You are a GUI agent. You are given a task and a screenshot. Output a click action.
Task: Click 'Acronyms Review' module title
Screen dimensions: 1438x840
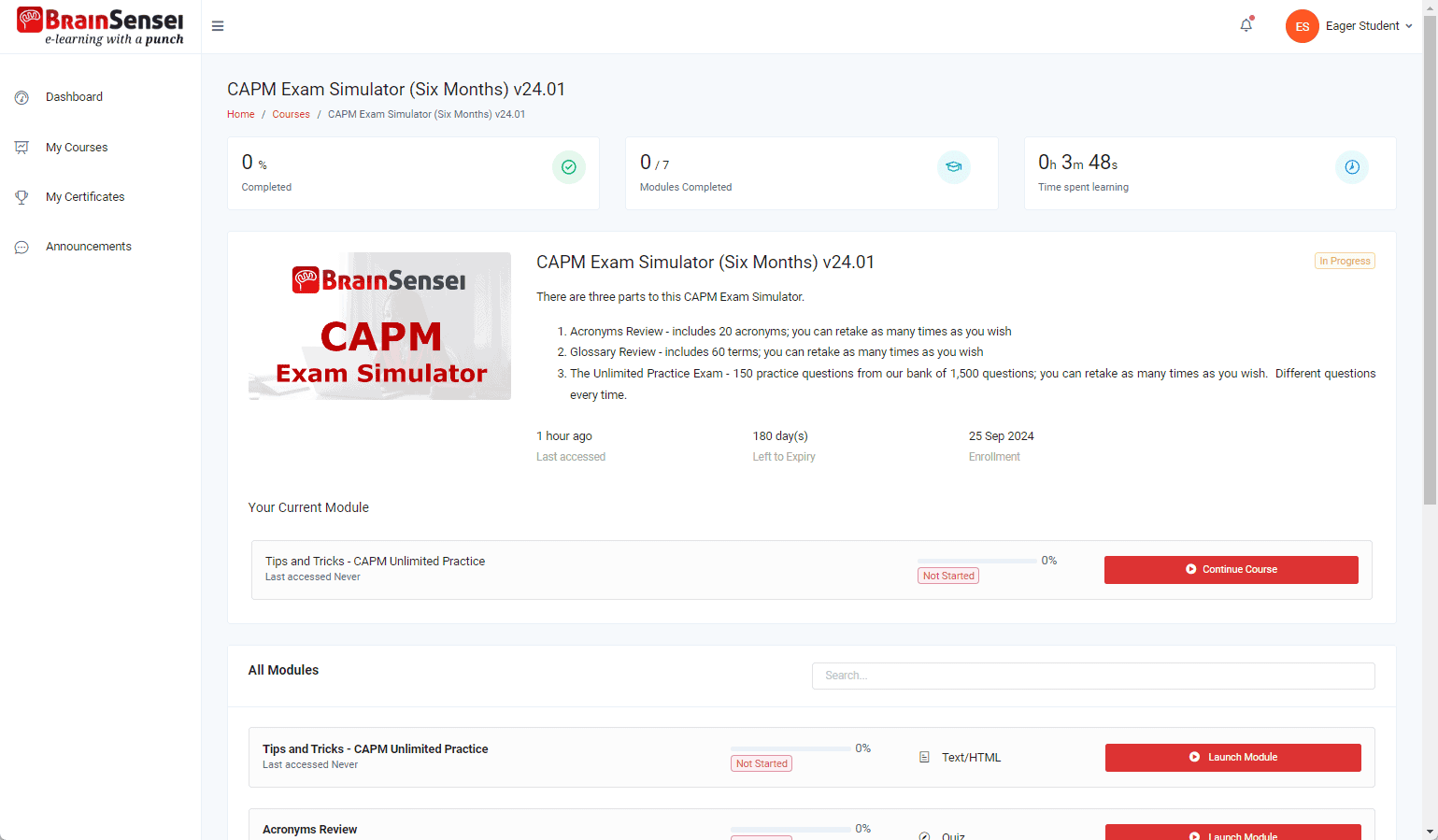[309, 830]
